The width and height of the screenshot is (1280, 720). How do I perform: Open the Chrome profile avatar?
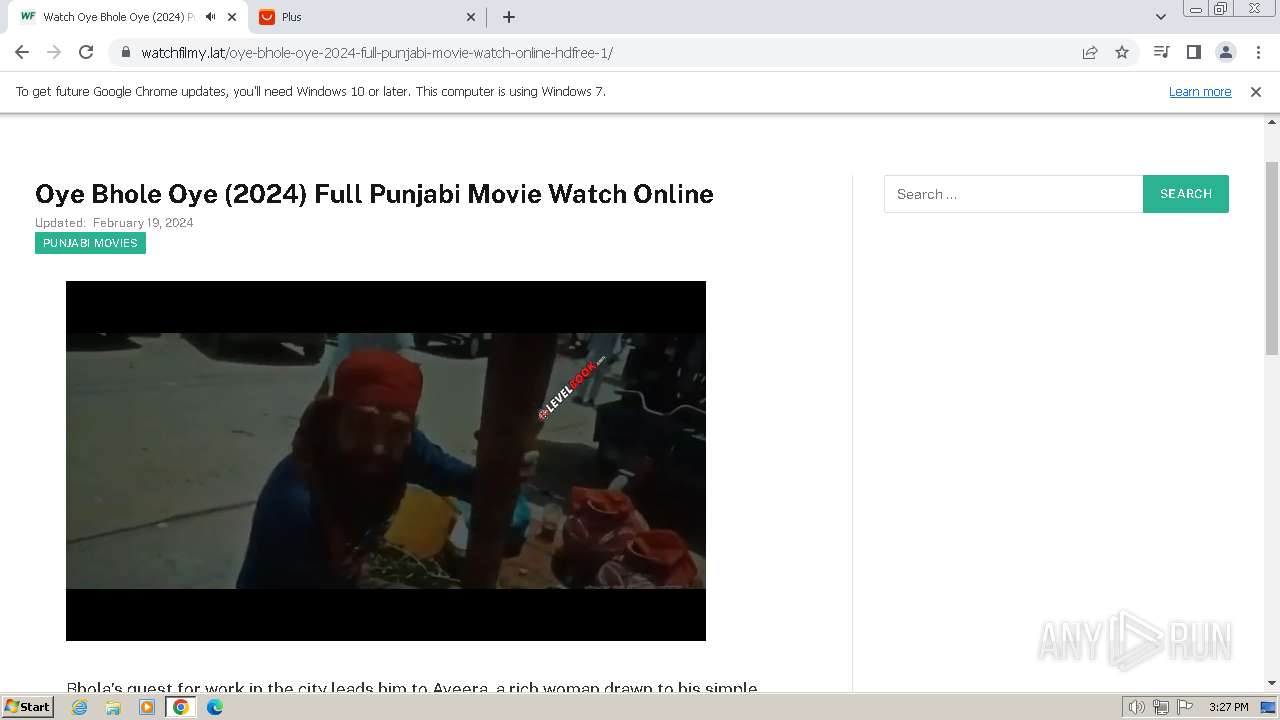[1225, 52]
